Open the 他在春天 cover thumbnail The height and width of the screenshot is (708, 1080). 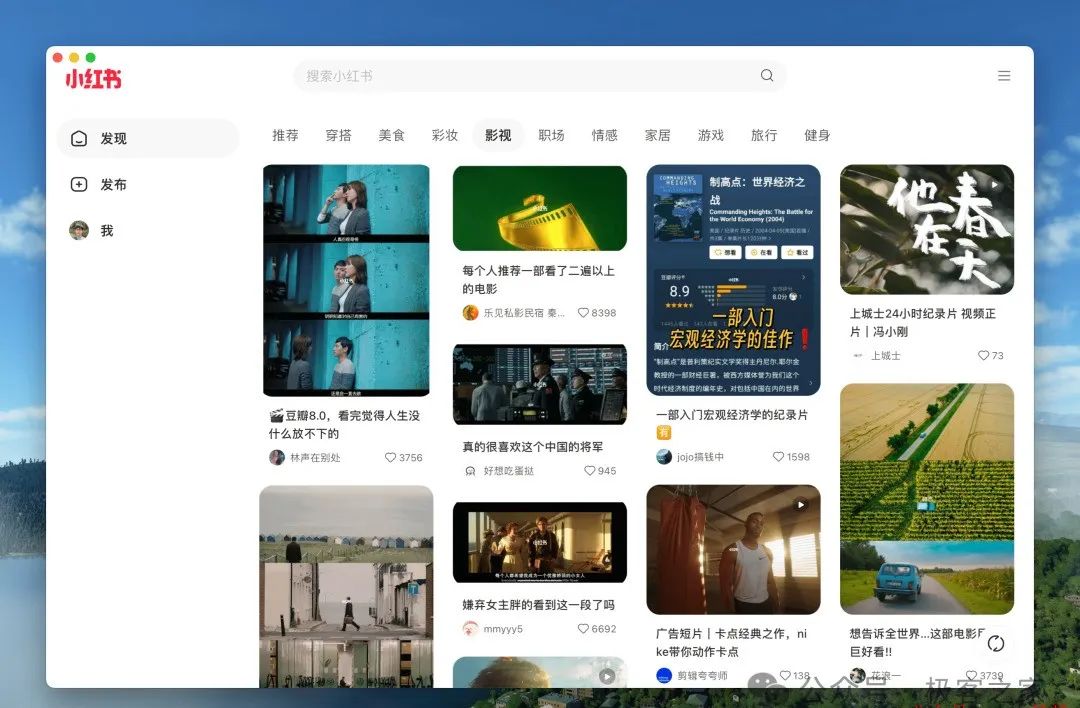pos(927,229)
